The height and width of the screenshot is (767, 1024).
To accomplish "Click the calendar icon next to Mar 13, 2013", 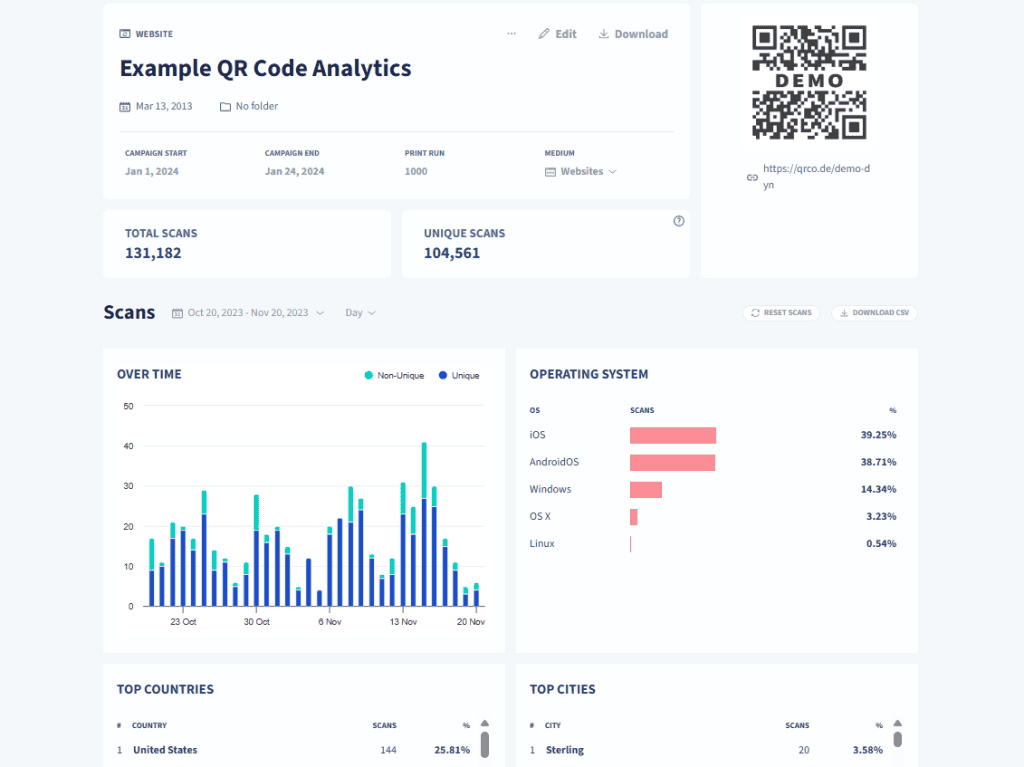I will click(x=127, y=106).
